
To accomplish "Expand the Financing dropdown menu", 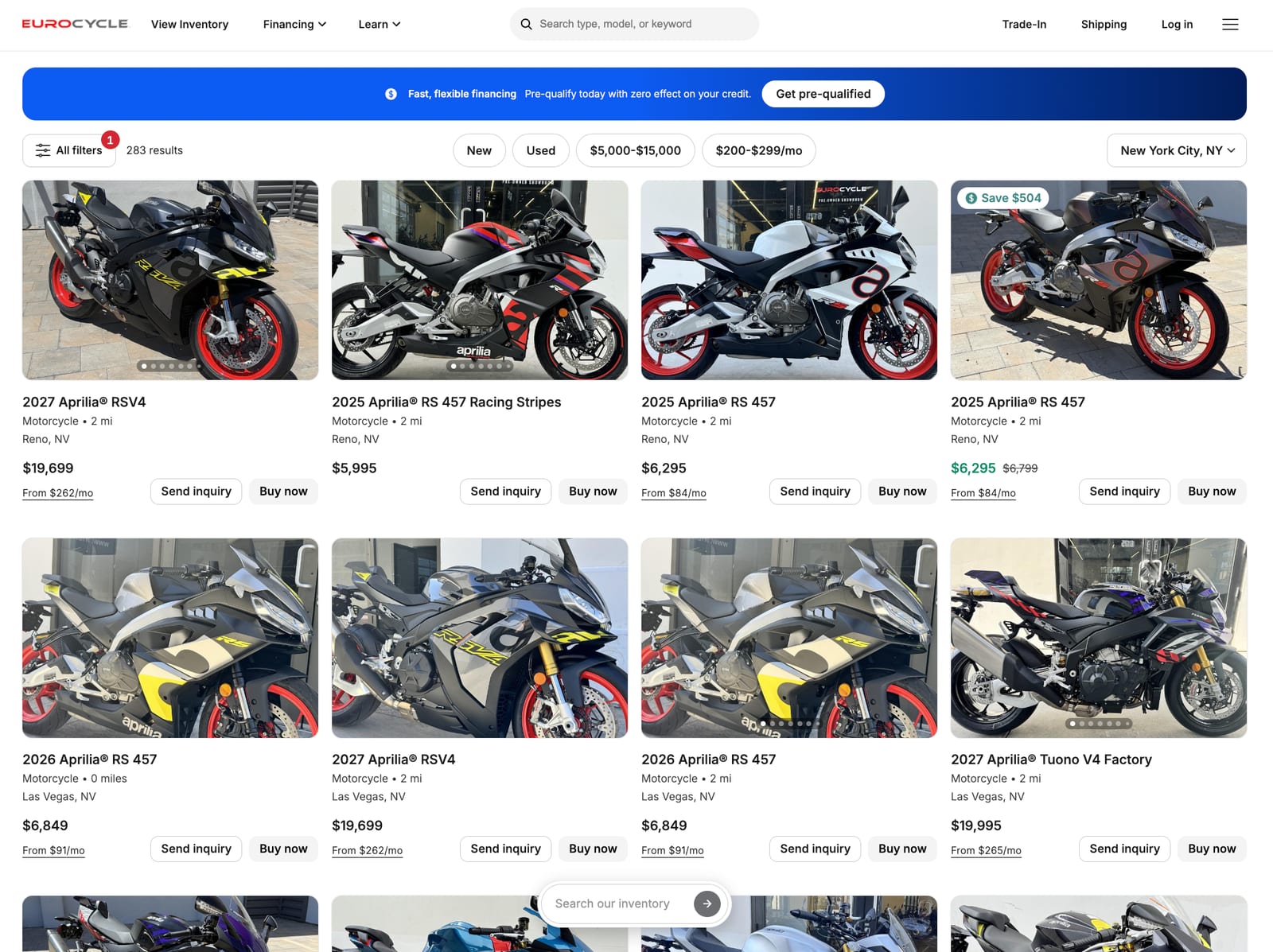I will coord(294,24).
